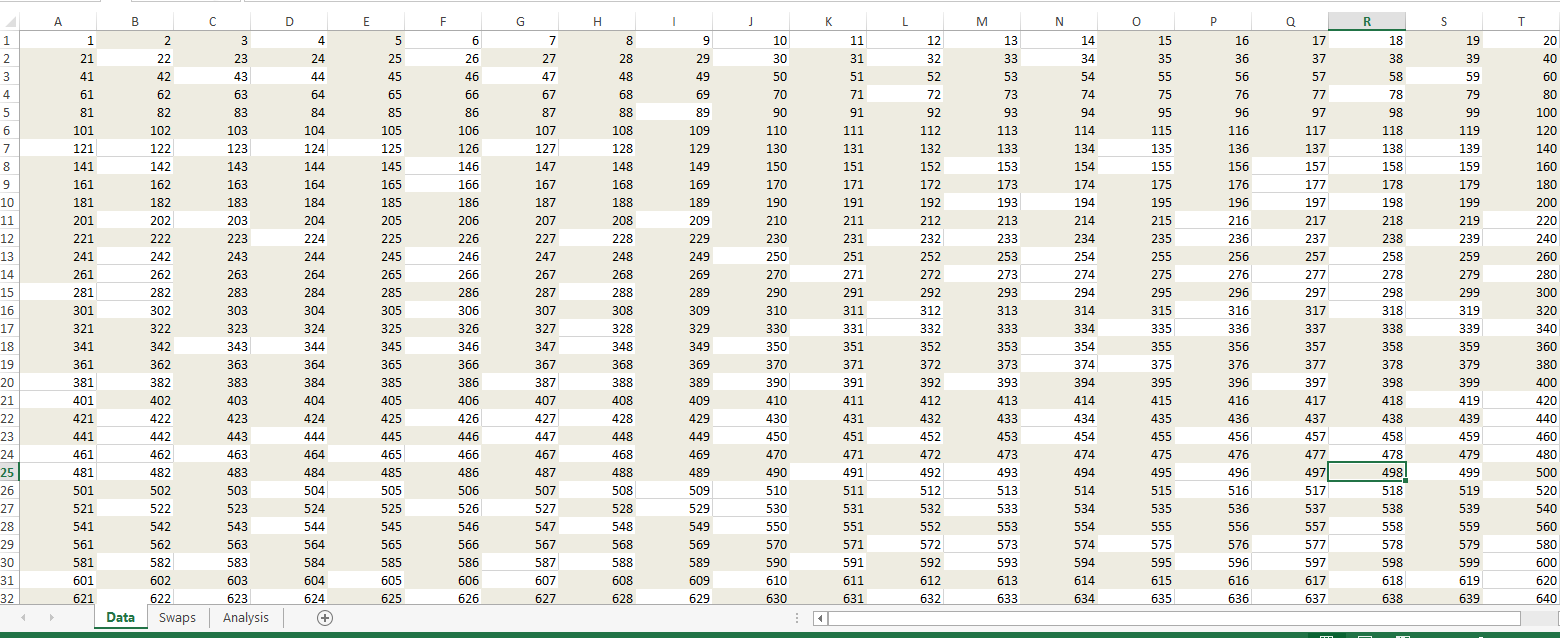Select column D header
1560x638 pixels.
[x=289, y=21]
